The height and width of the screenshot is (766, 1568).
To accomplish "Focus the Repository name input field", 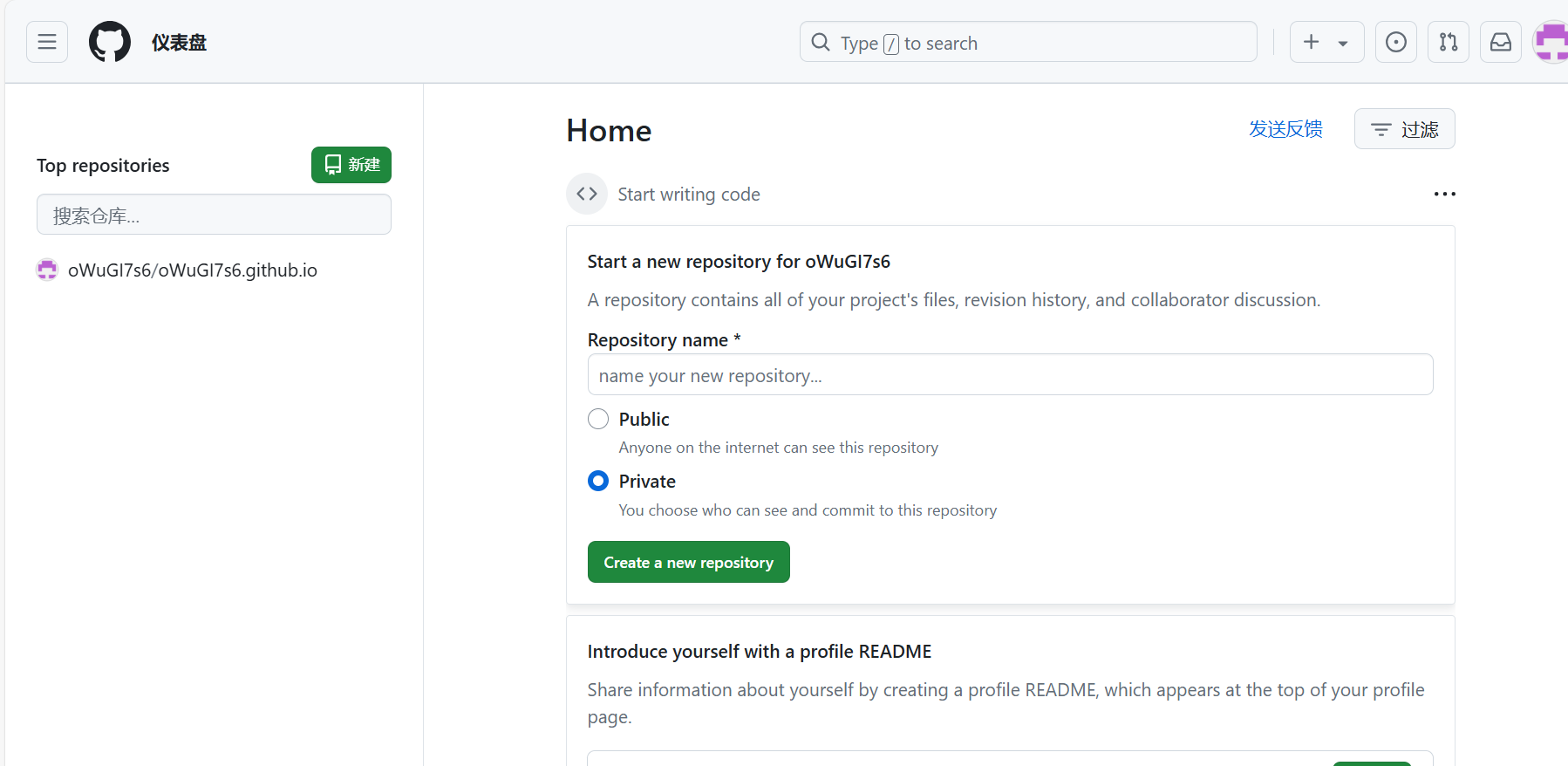I will coord(1010,374).
